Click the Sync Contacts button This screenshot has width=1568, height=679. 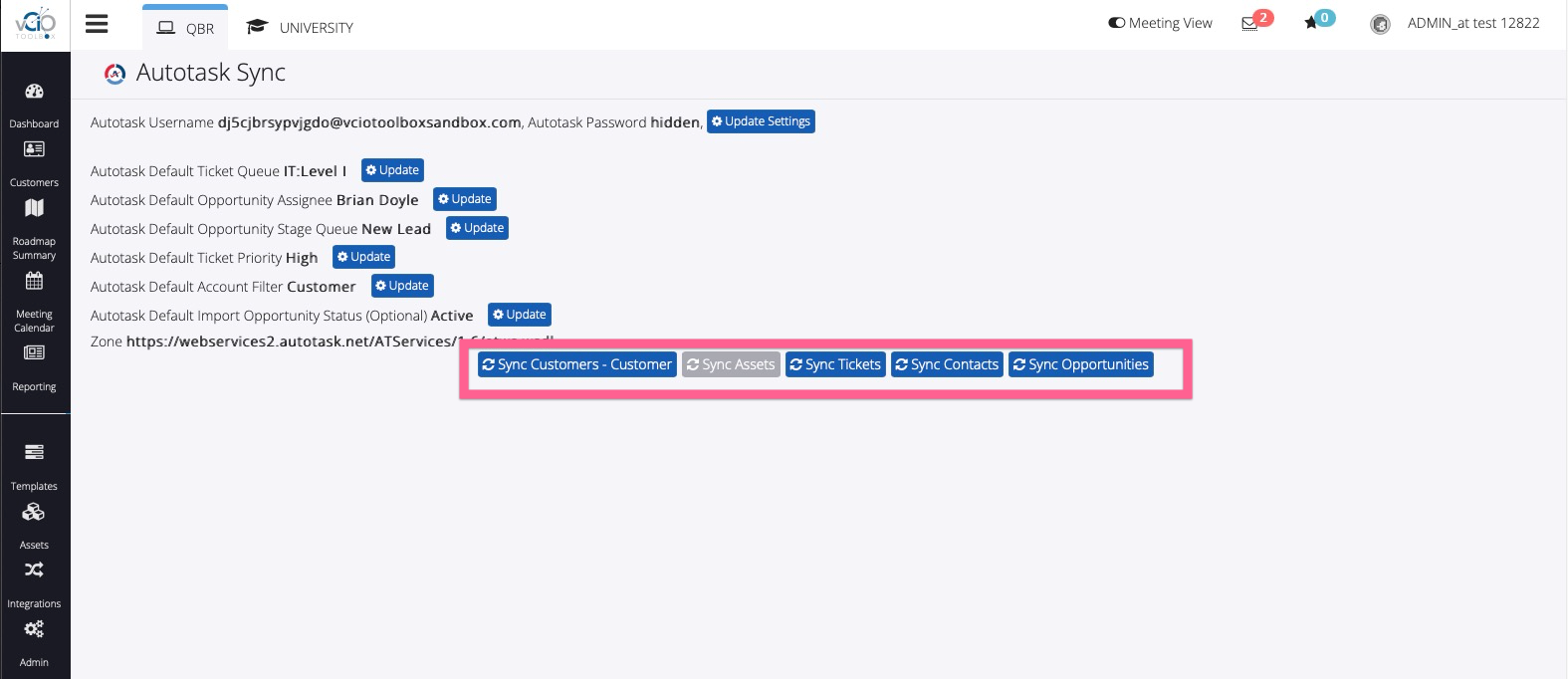coord(947,364)
